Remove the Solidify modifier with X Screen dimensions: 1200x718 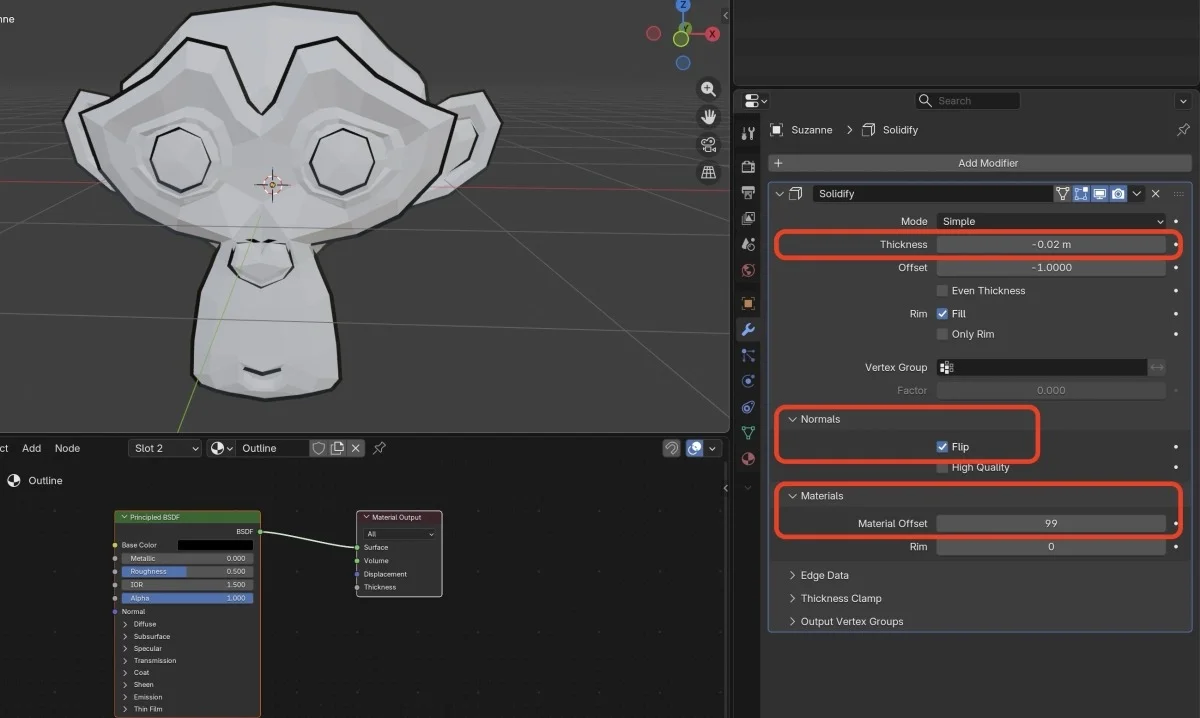point(1155,194)
